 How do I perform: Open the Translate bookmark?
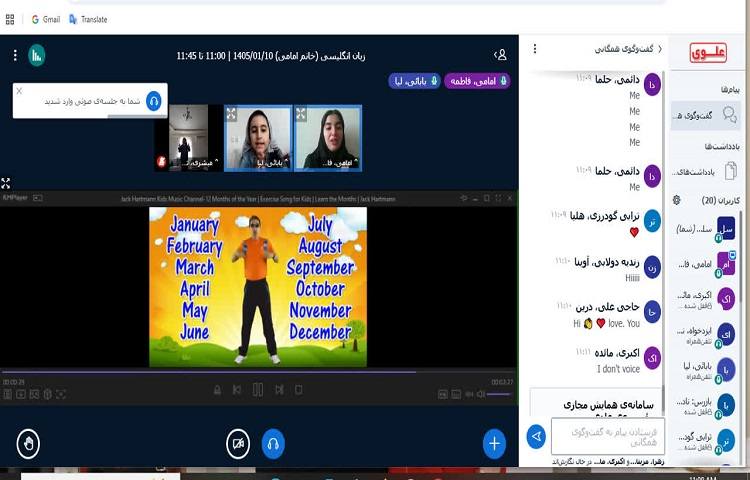(88, 19)
